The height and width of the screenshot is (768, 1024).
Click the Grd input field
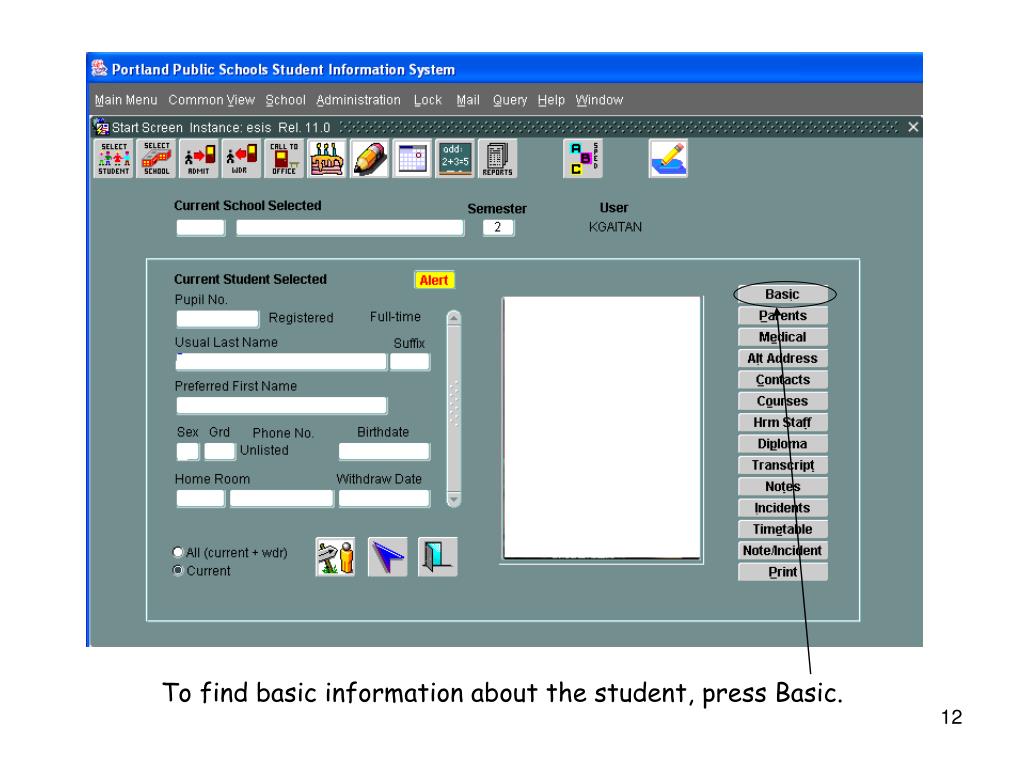pyautogui.click(x=219, y=451)
